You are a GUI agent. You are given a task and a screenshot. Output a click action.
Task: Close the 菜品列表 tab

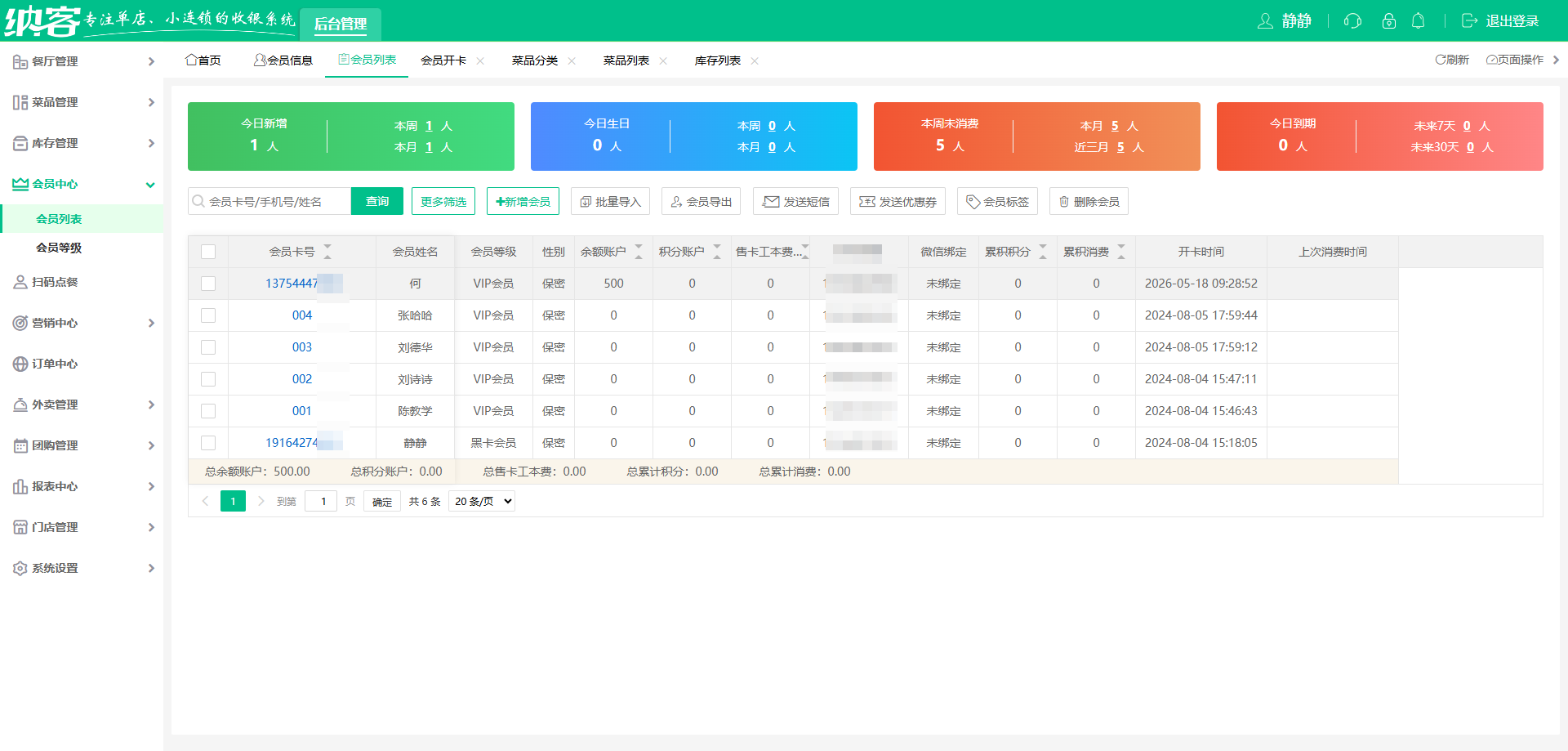tap(663, 60)
